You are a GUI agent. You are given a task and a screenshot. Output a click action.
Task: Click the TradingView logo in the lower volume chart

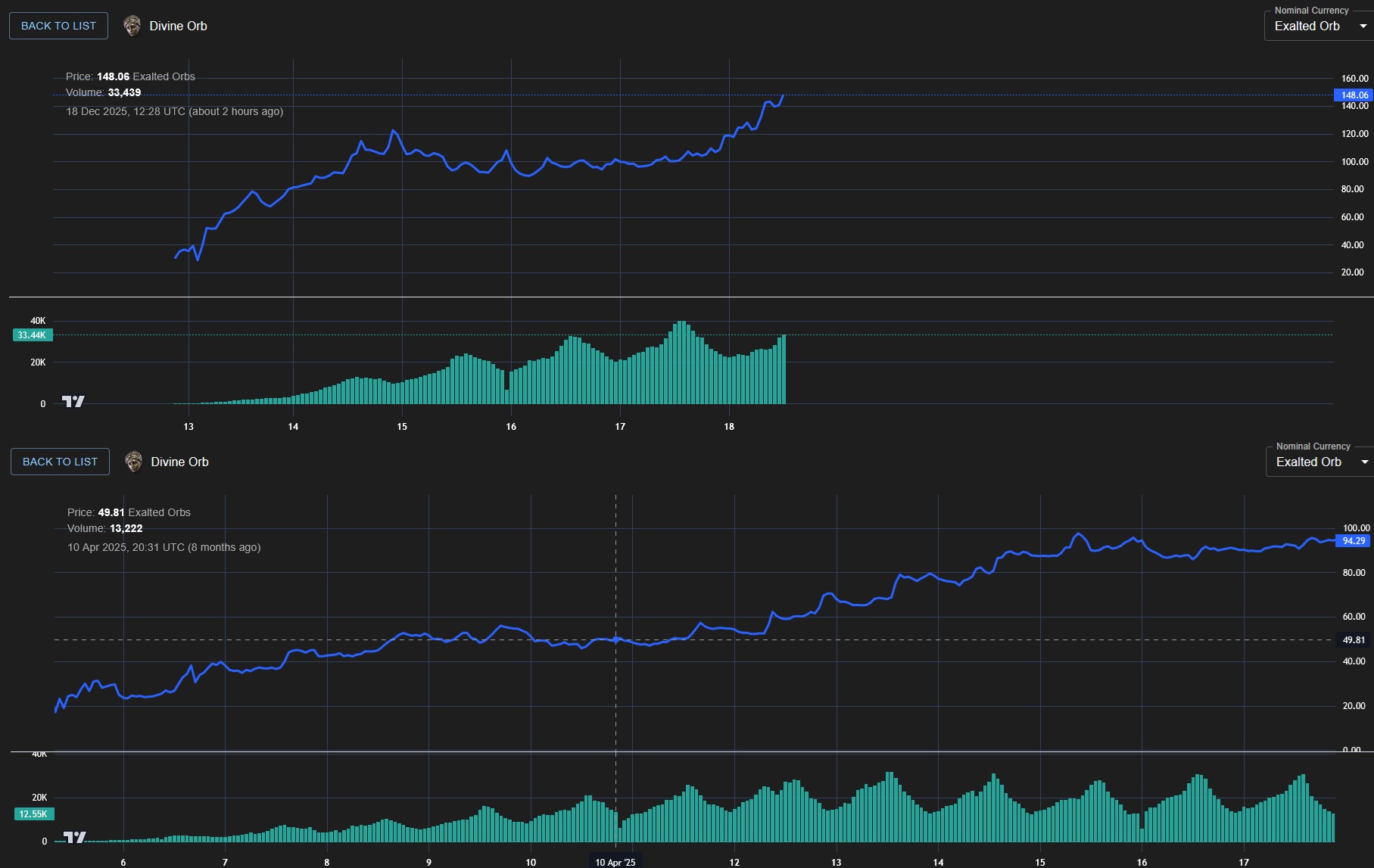(75, 837)
